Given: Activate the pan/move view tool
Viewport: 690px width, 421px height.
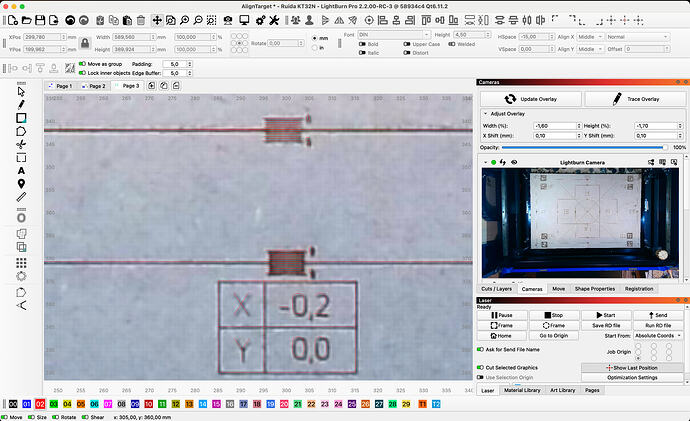Looking at the screenshot, I should [x=157, y=20].
